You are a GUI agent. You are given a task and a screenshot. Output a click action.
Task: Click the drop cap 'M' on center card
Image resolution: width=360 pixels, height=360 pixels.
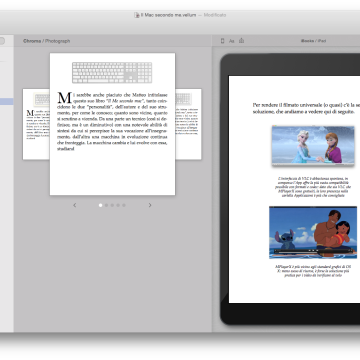(x=64, y=98)
